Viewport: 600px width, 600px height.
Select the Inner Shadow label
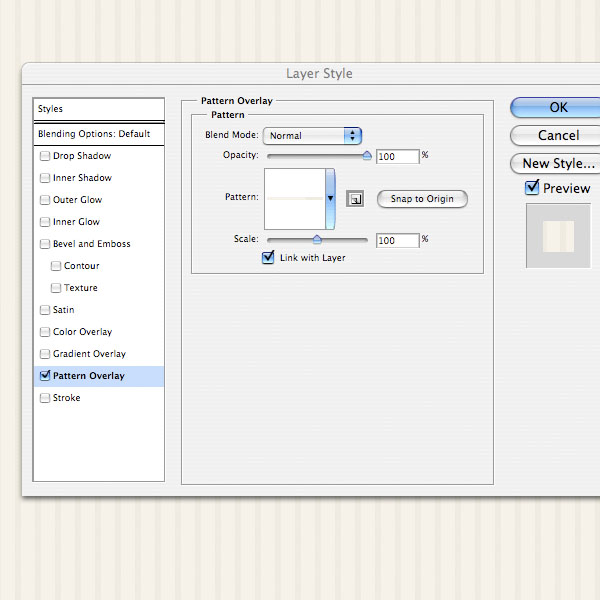pos(82,178)
